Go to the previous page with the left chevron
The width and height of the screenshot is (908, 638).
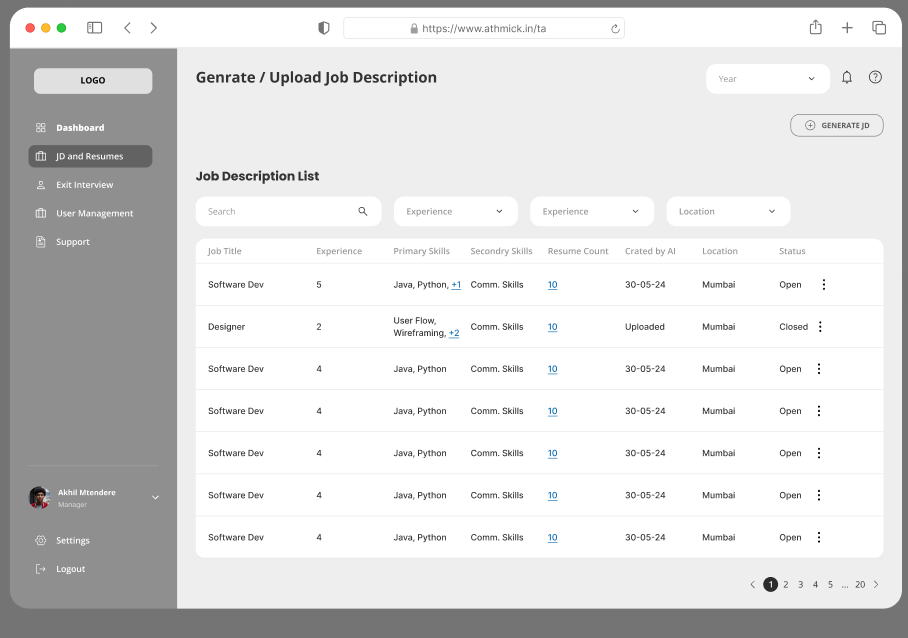(x=752, y=584)
